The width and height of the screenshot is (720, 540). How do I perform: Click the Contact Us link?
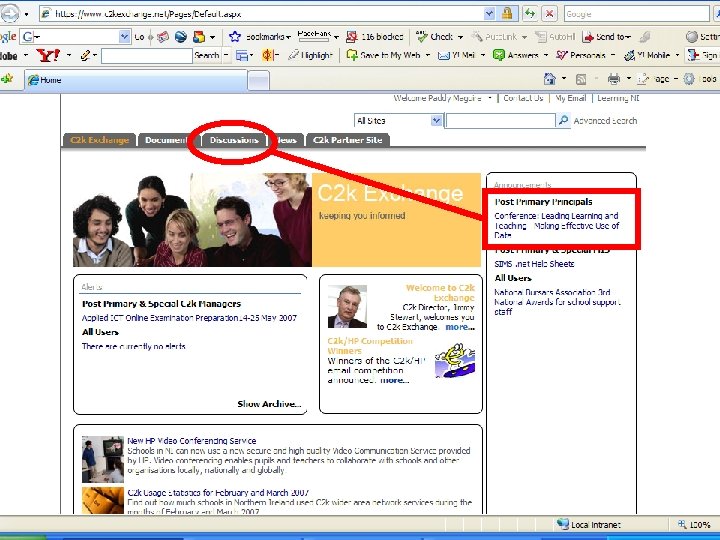(x=523, y=98)
